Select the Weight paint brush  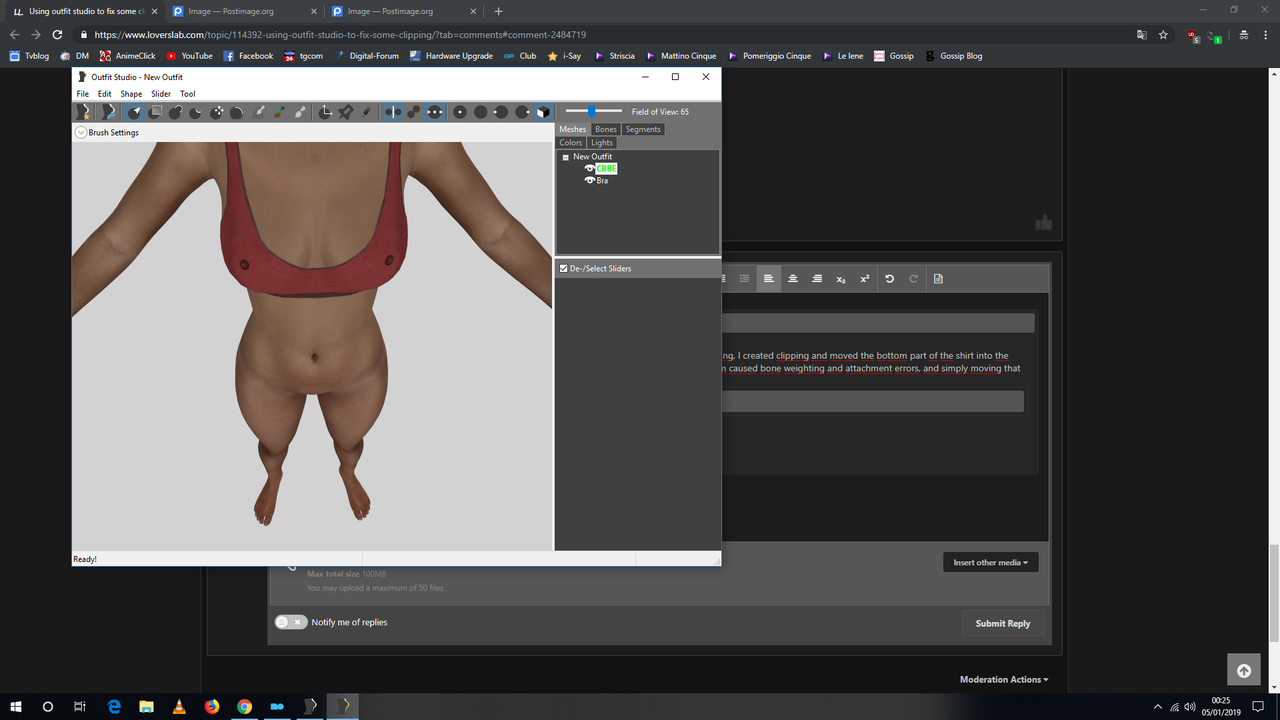pos(260,112)
